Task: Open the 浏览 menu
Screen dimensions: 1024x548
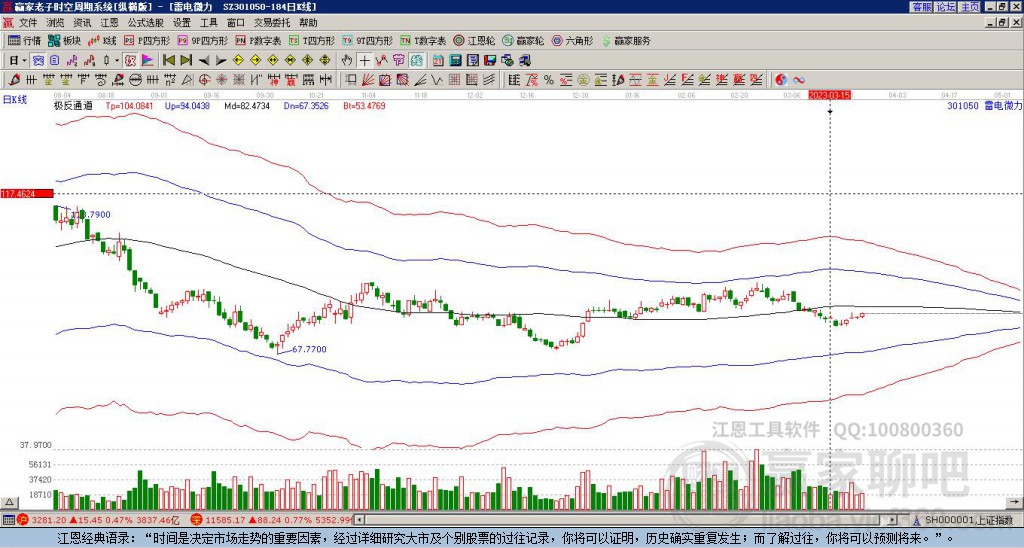Action: [56, 23]
